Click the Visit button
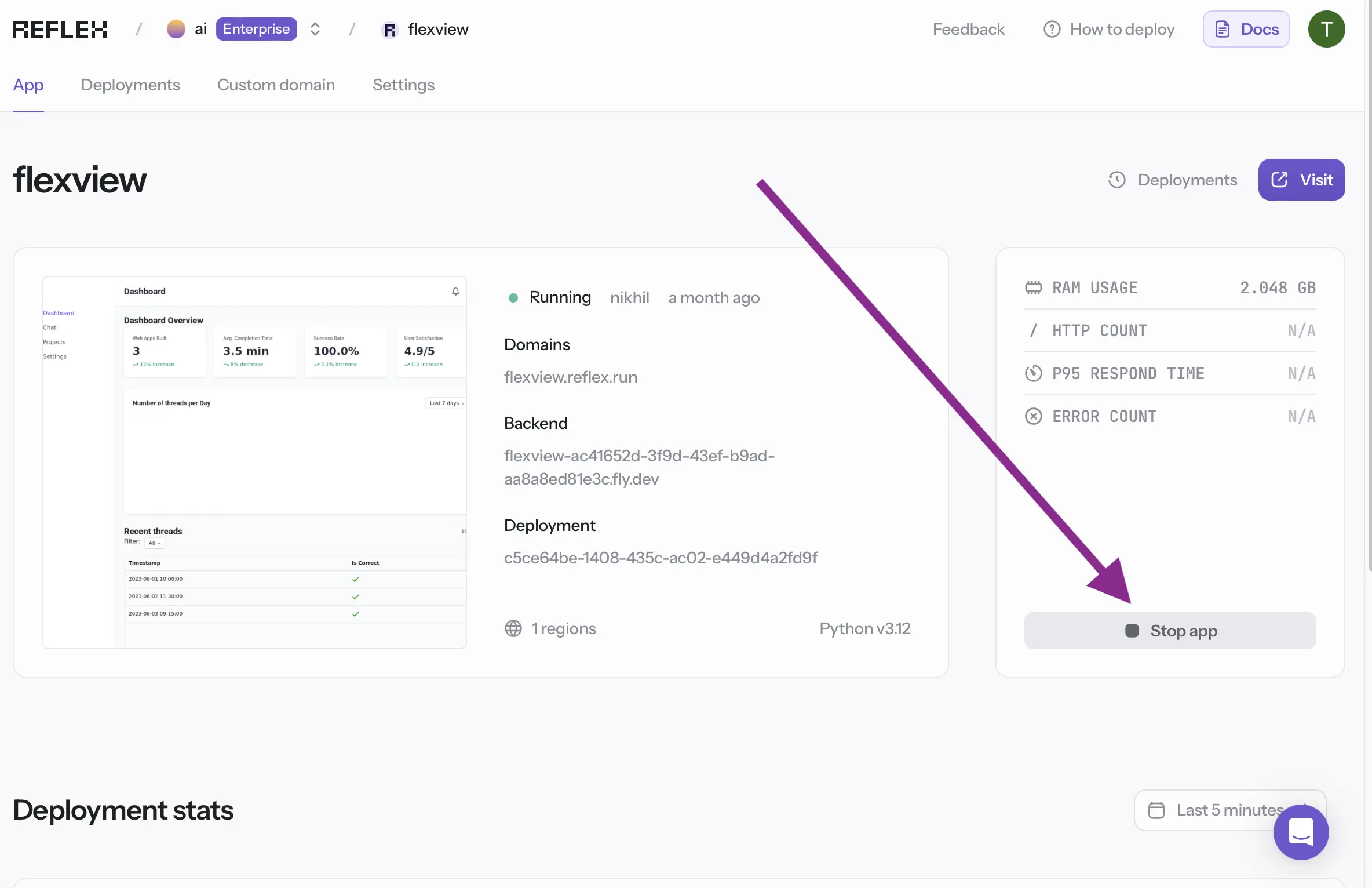The width and height of the screenshot is (1372, 888). [1301, 180]
